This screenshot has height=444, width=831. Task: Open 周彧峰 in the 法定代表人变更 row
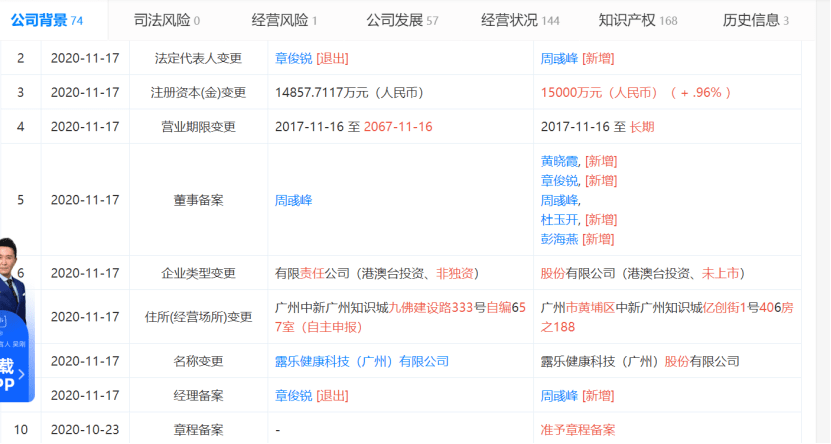click(559, 59)
